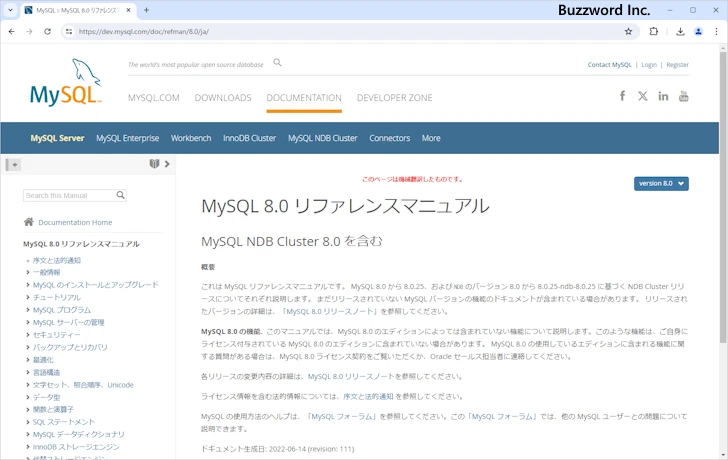Select MySQL NDB Cluster tab

click(323, 138)
